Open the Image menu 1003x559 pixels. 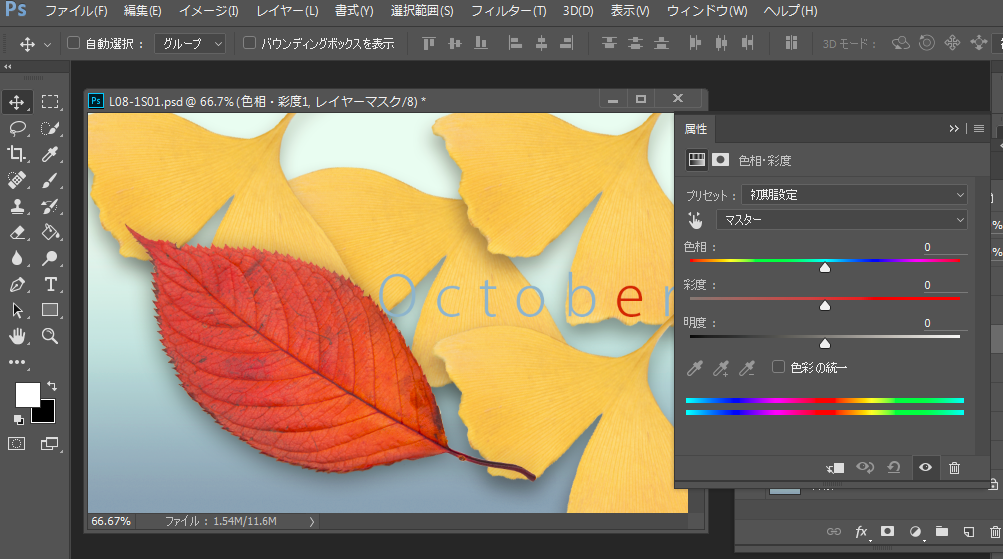pyautogui.click(x=209, y=11)
